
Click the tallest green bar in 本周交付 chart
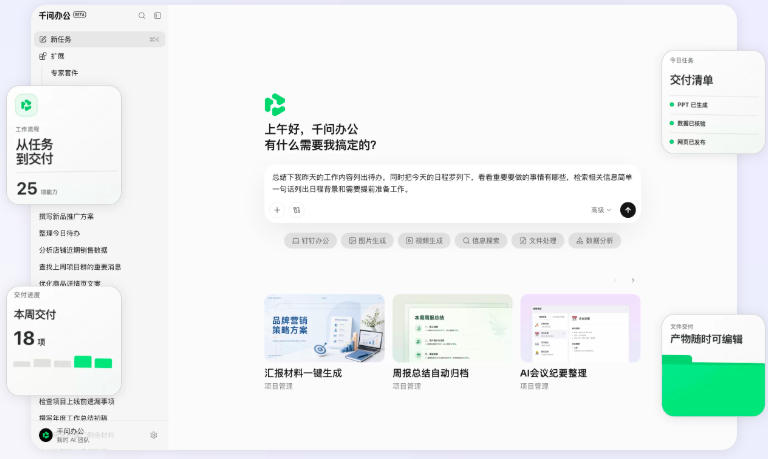(x=83, y=362)
